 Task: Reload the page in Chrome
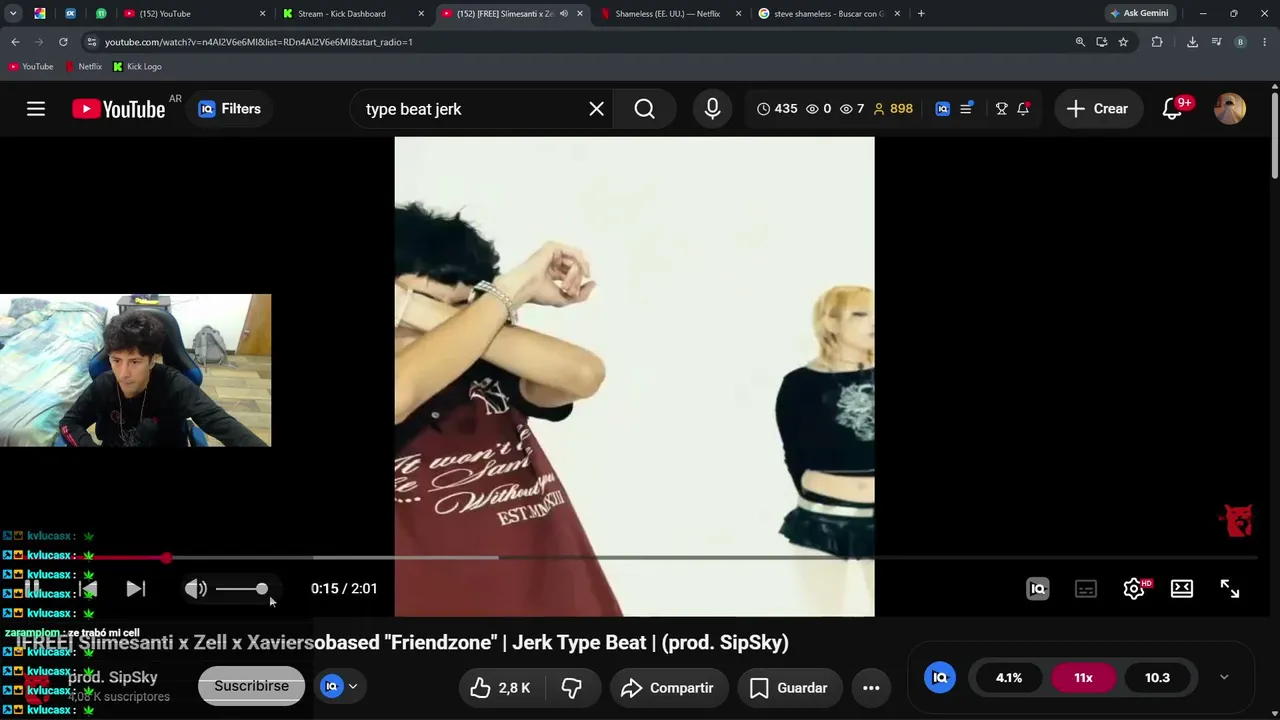pos(63,42)
